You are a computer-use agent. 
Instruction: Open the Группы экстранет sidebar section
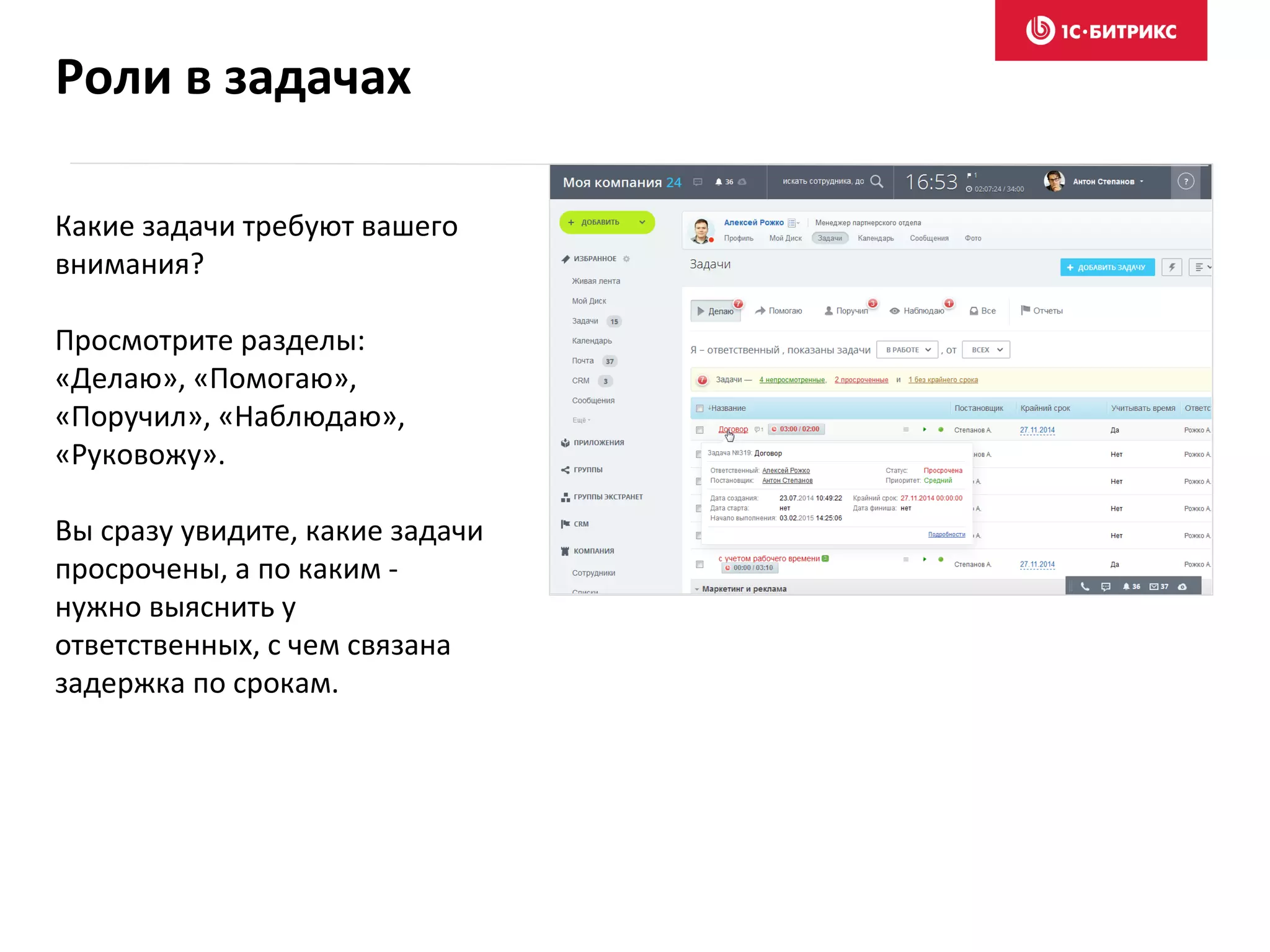(602, 497)
